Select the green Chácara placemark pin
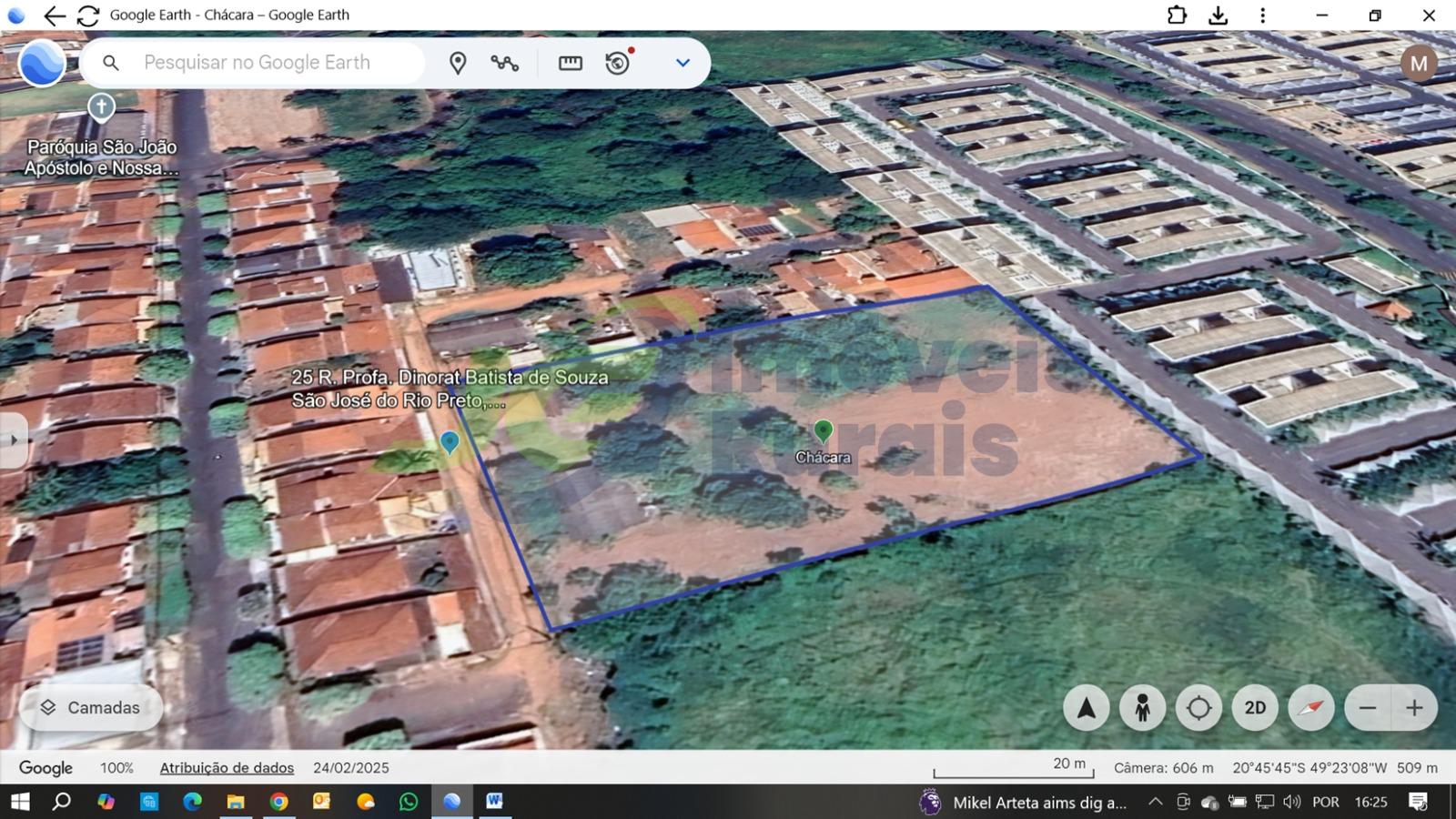 tap(823, 430)
